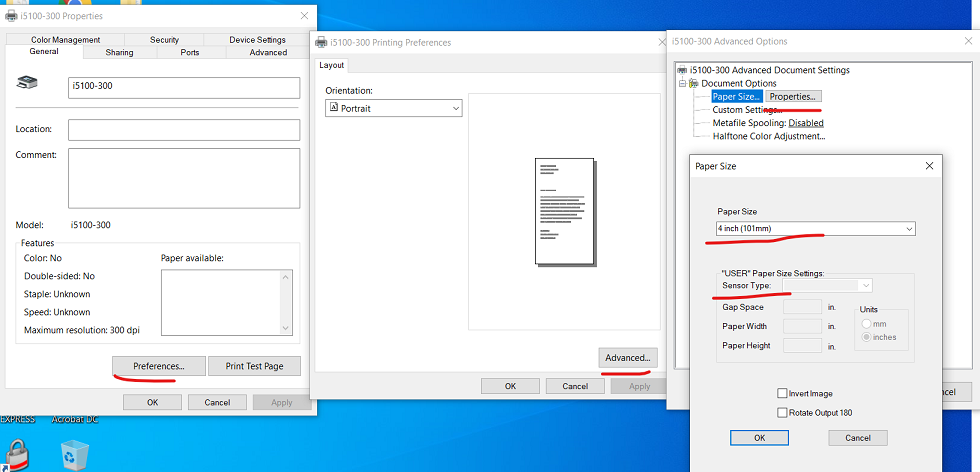Screen dimensions: 980x472
Task: Click the printer icon in General tab
Action: coord(27,86)
